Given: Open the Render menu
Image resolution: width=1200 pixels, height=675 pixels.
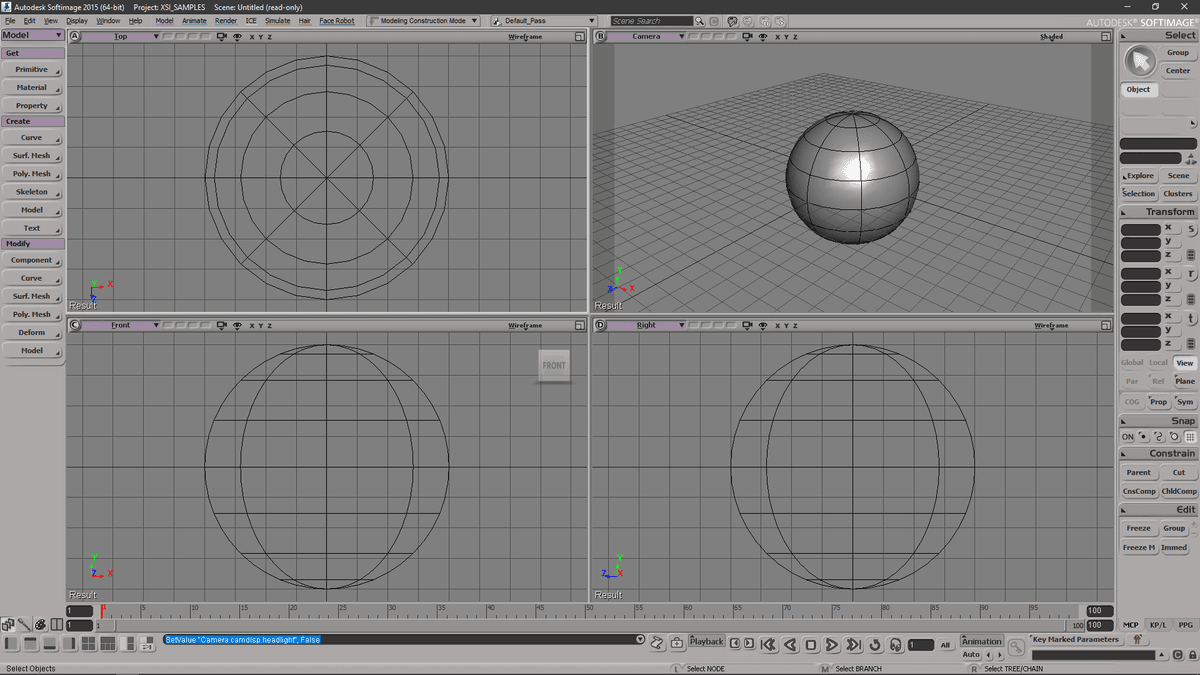Looking at the screenshot, I should coord(226,21).
